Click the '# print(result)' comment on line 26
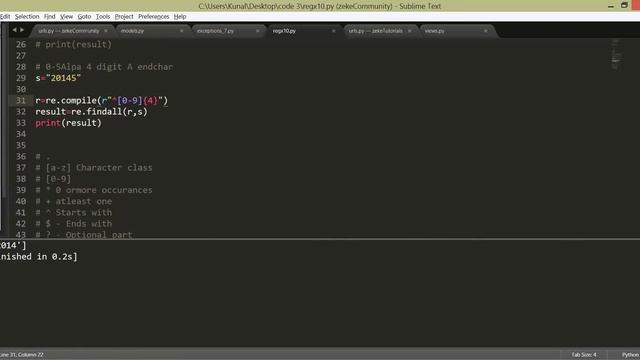 [73, 44]
